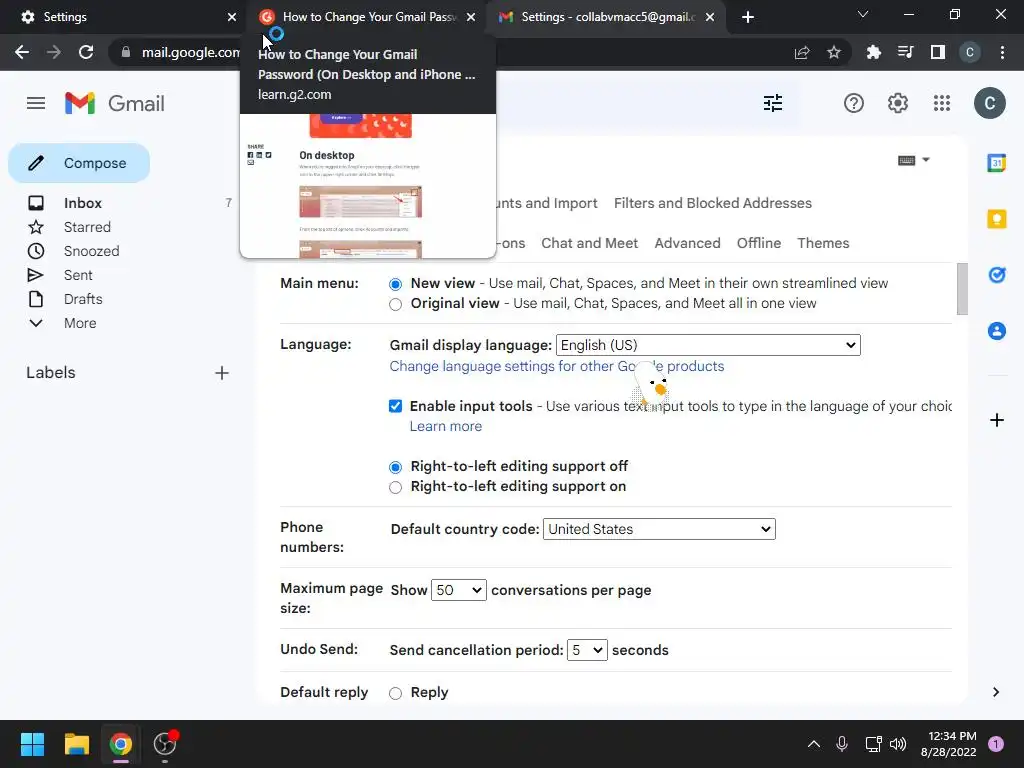Bookmark this tab with the star
This screenshot has height=768, width=1024.
(834, 52)
